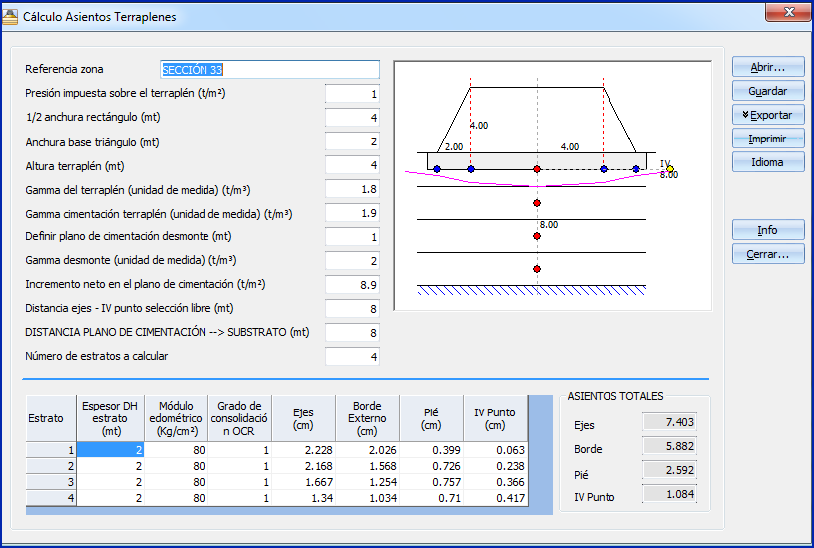The width and height of the screenshot is (814, 548).
Task: Click yellow IV point marker in diagram
Action: click(x=670, y=169)
